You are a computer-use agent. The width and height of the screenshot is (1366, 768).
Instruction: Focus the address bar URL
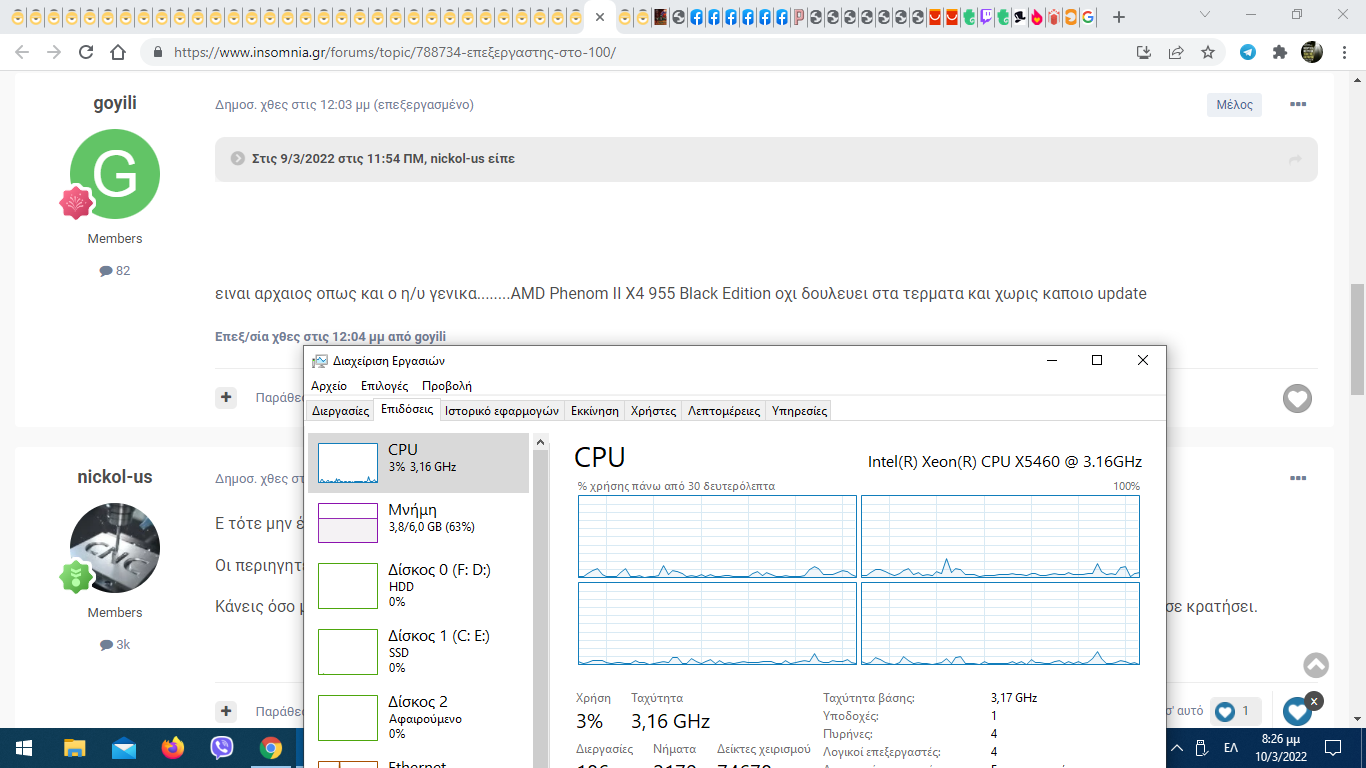point(395,52)
